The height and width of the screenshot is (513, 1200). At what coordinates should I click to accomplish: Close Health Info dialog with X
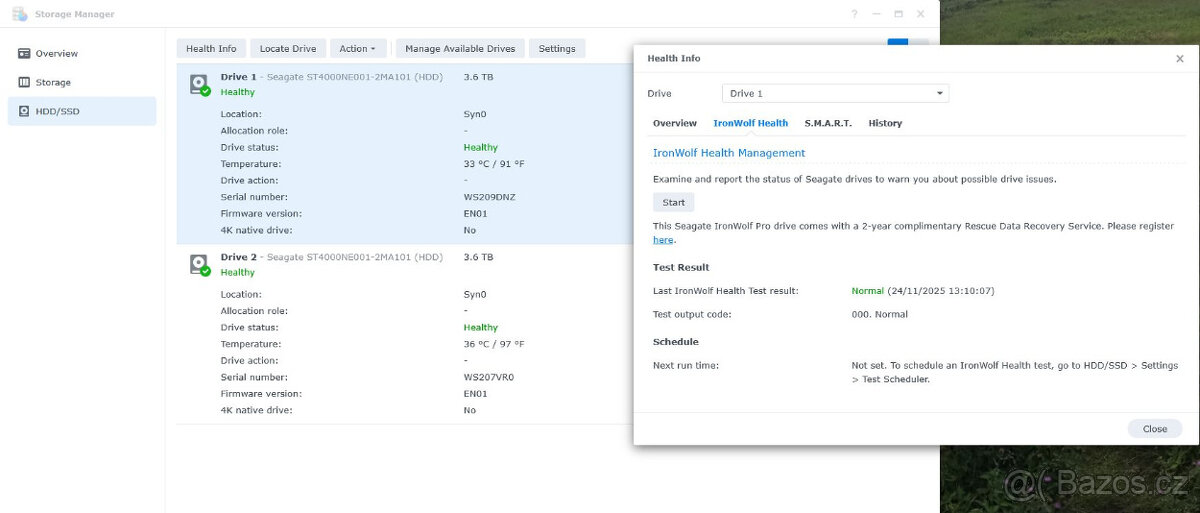[x=1179, y=59]
